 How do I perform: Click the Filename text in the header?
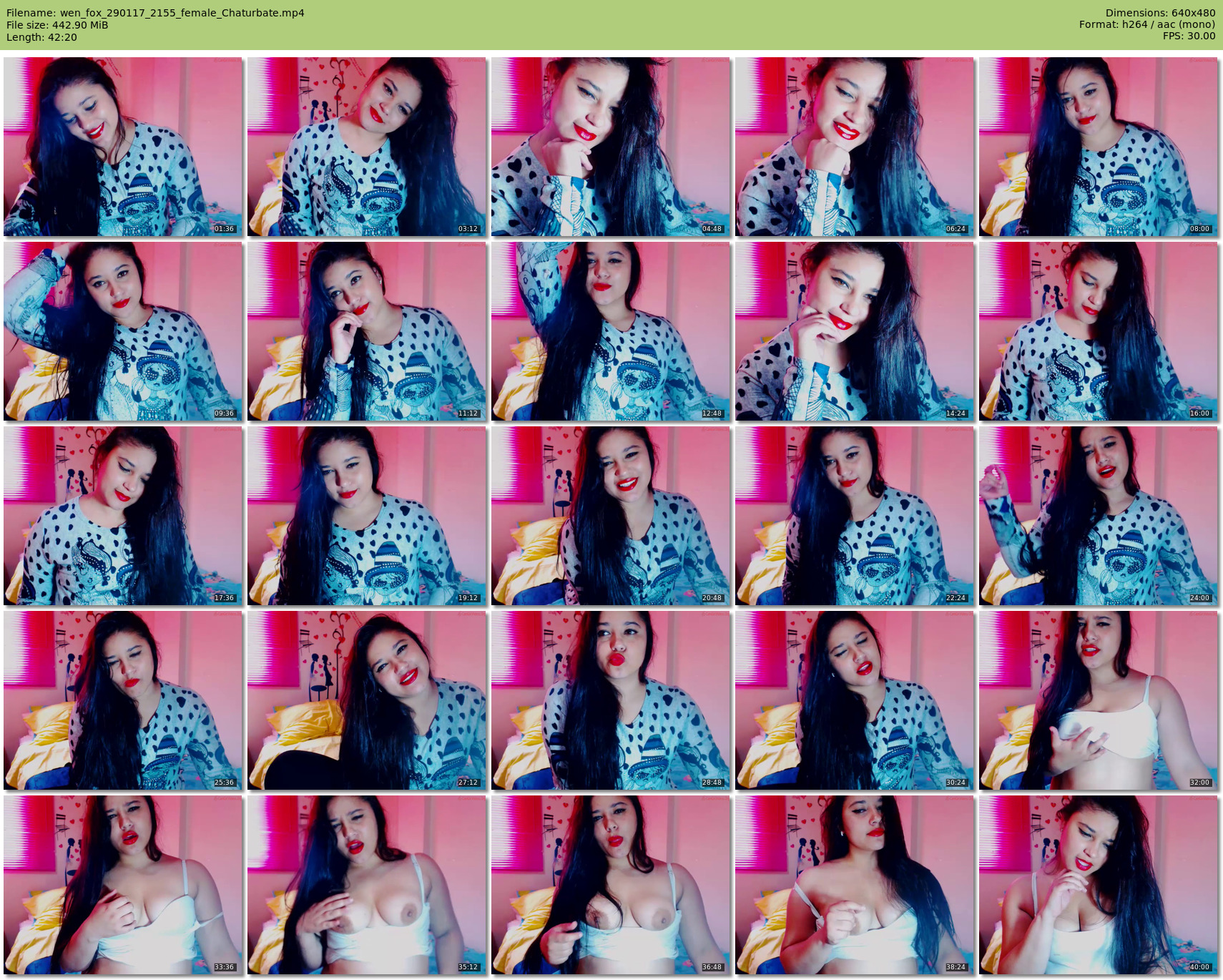[155, 13]
